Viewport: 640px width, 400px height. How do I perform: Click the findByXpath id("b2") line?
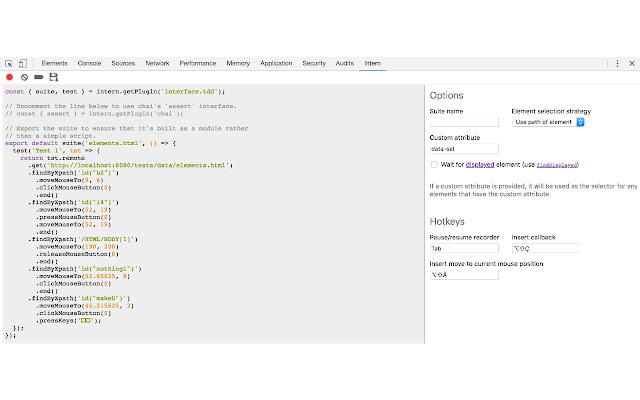pyautogui.click(x=73, y=173)
